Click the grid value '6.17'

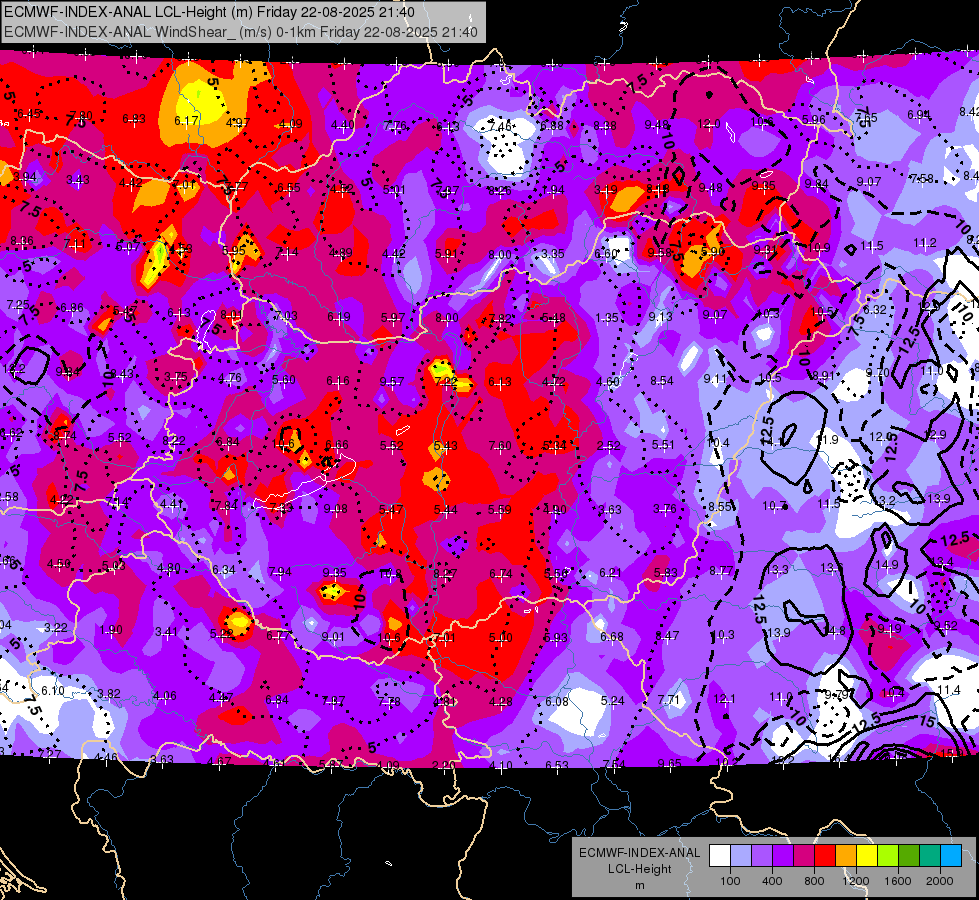186,121
